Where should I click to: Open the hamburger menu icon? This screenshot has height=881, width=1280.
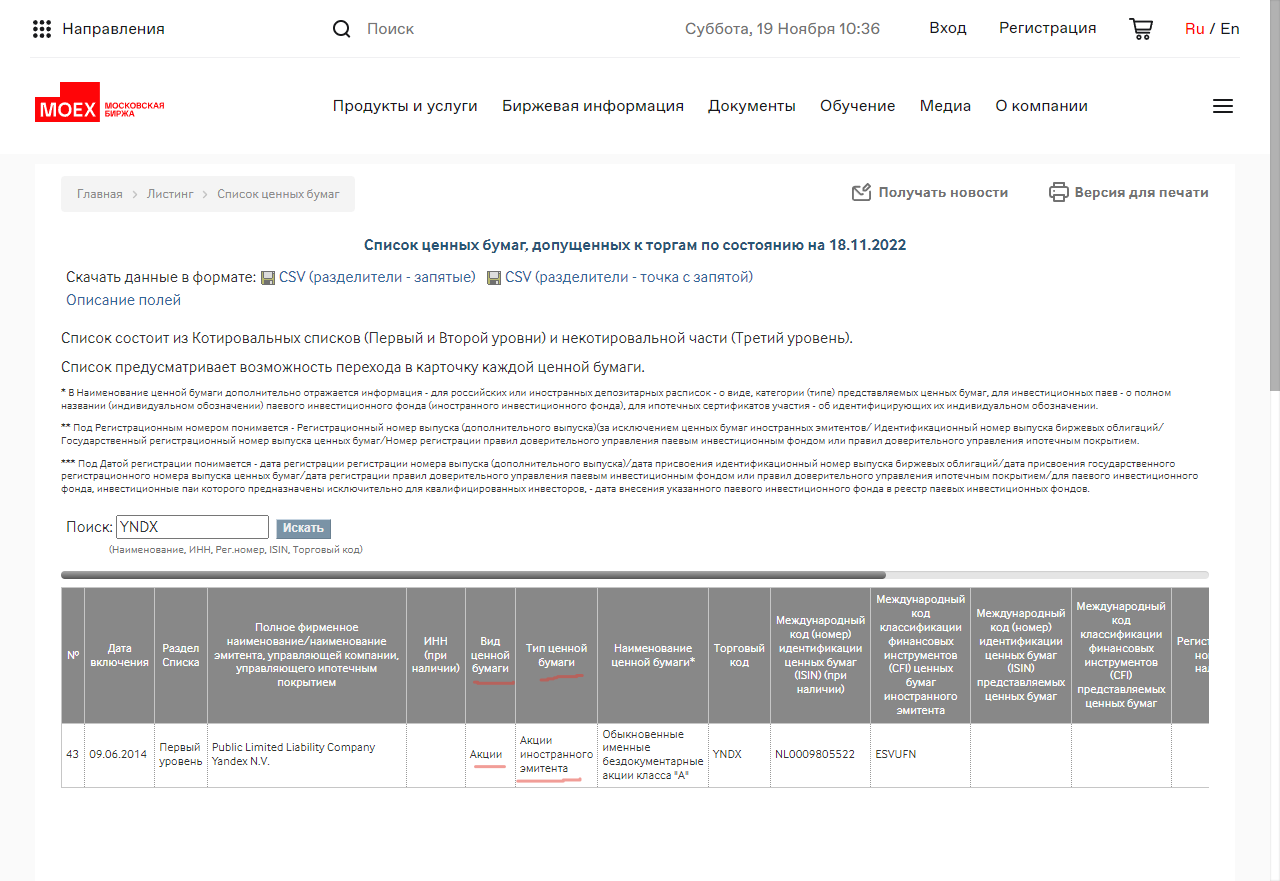coord(1222,106)
